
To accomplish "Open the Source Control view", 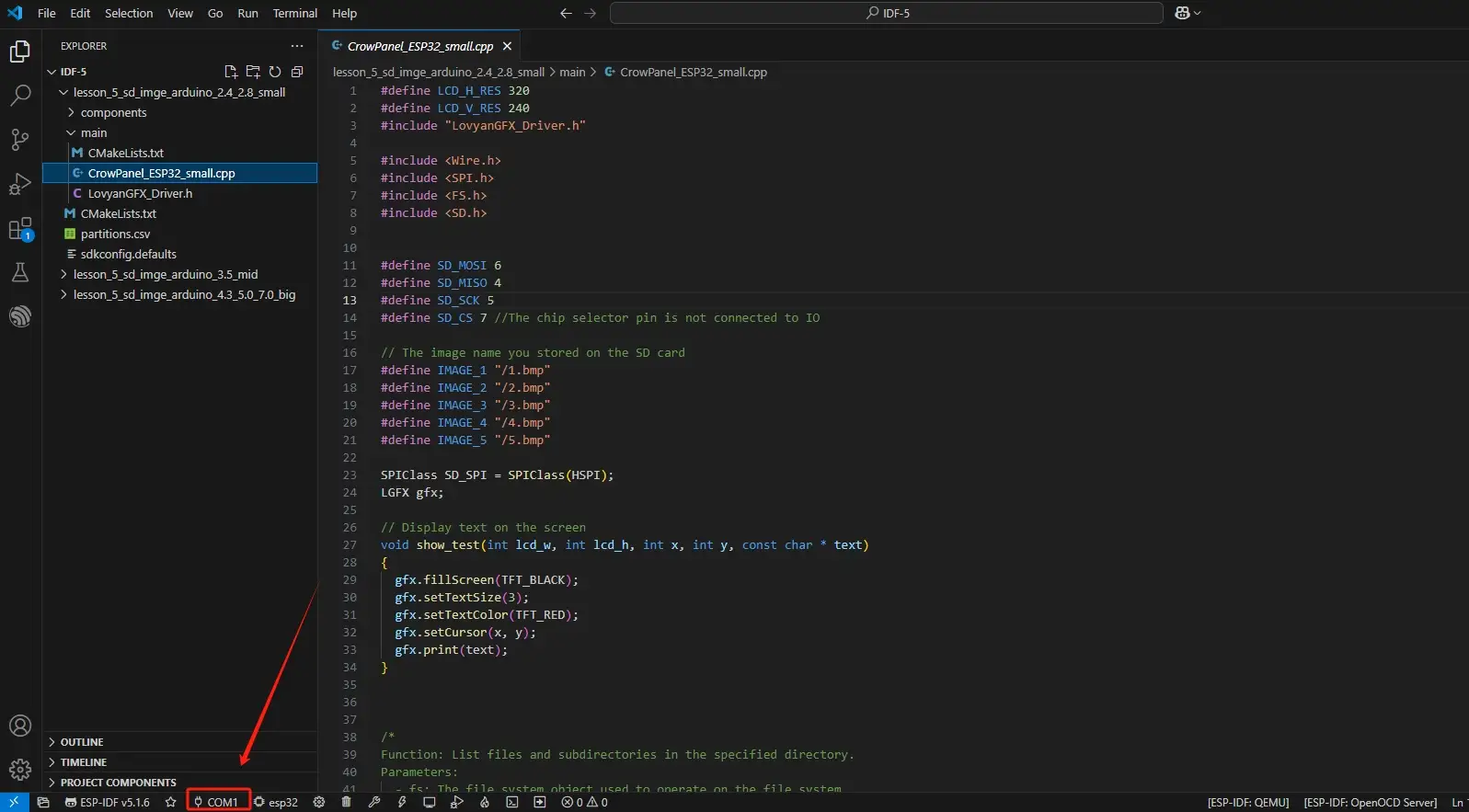I will point(19,140).
